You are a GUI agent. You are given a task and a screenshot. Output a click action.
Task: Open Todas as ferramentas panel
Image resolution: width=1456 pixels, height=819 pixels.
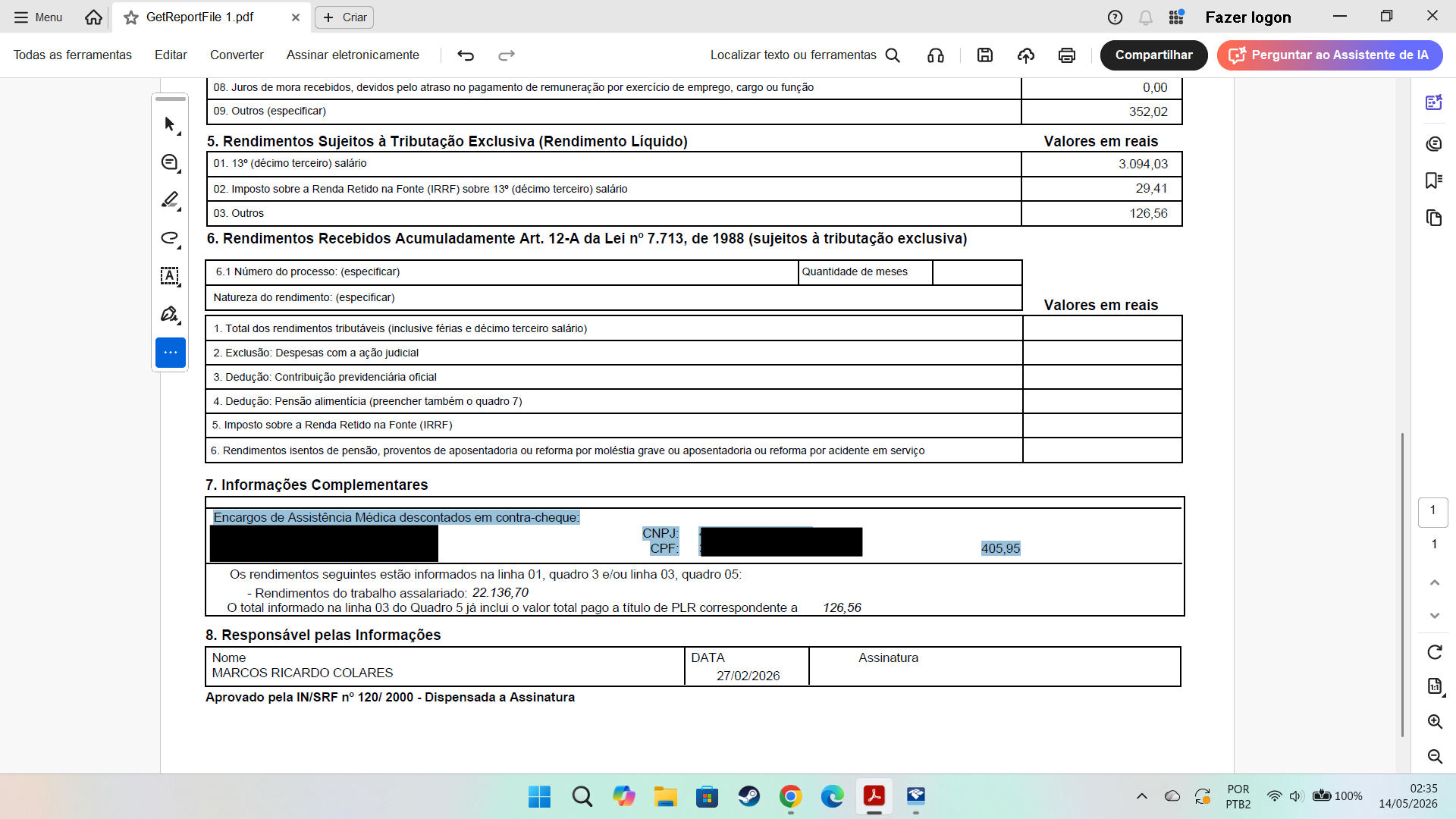73,55
